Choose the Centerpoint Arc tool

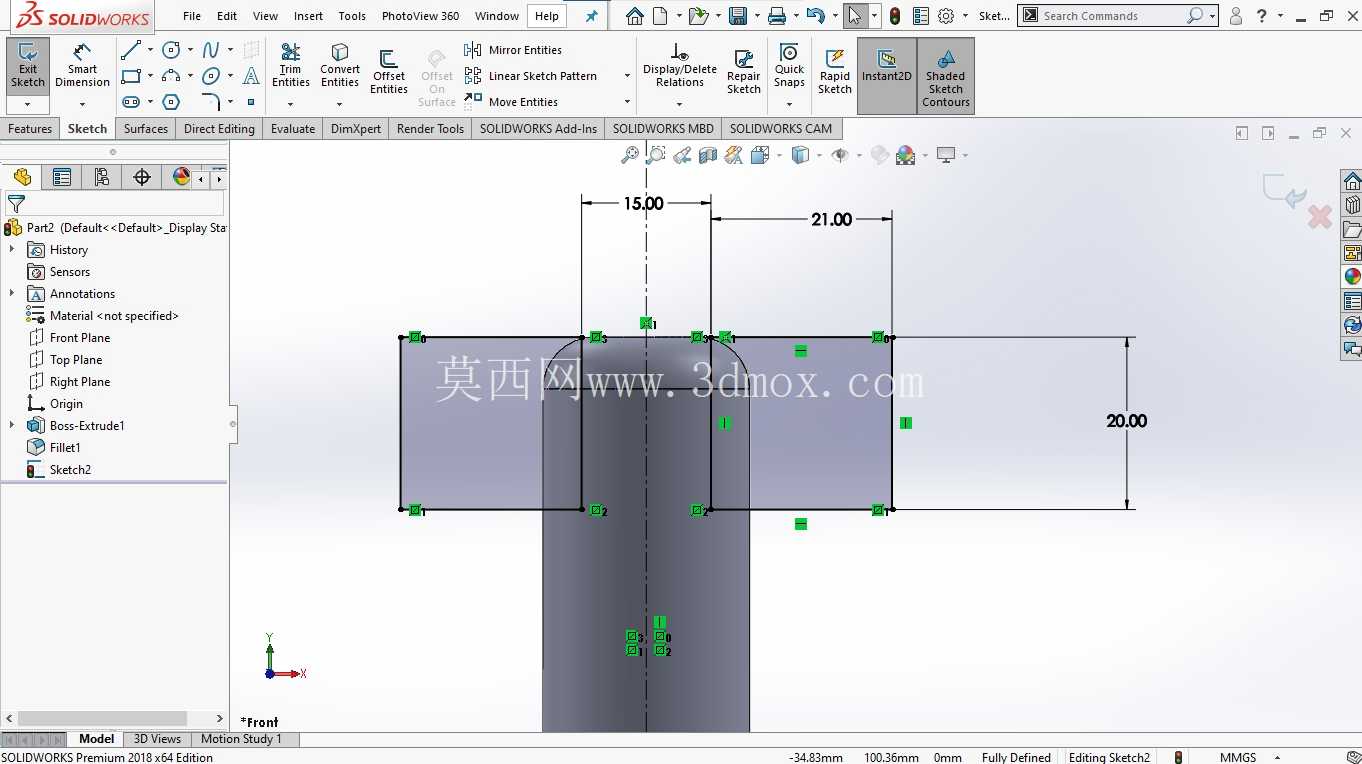[172, 76]
